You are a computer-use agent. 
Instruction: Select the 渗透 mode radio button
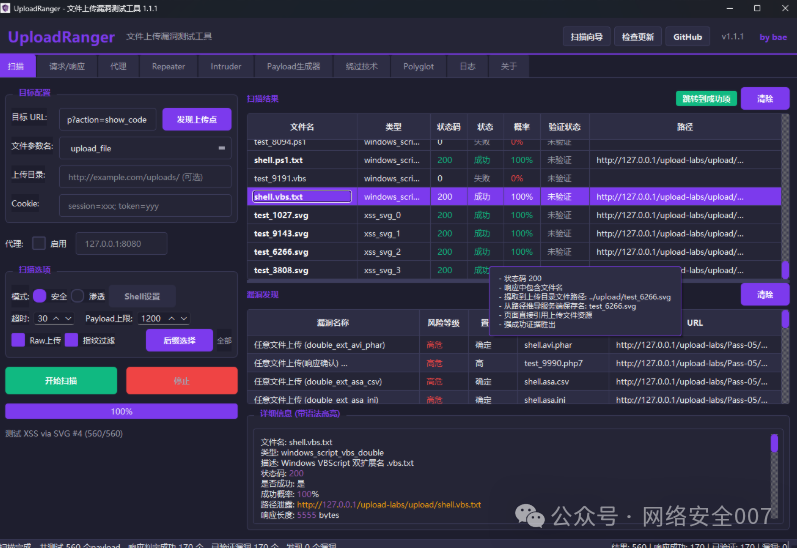click(x=78, y=296)
